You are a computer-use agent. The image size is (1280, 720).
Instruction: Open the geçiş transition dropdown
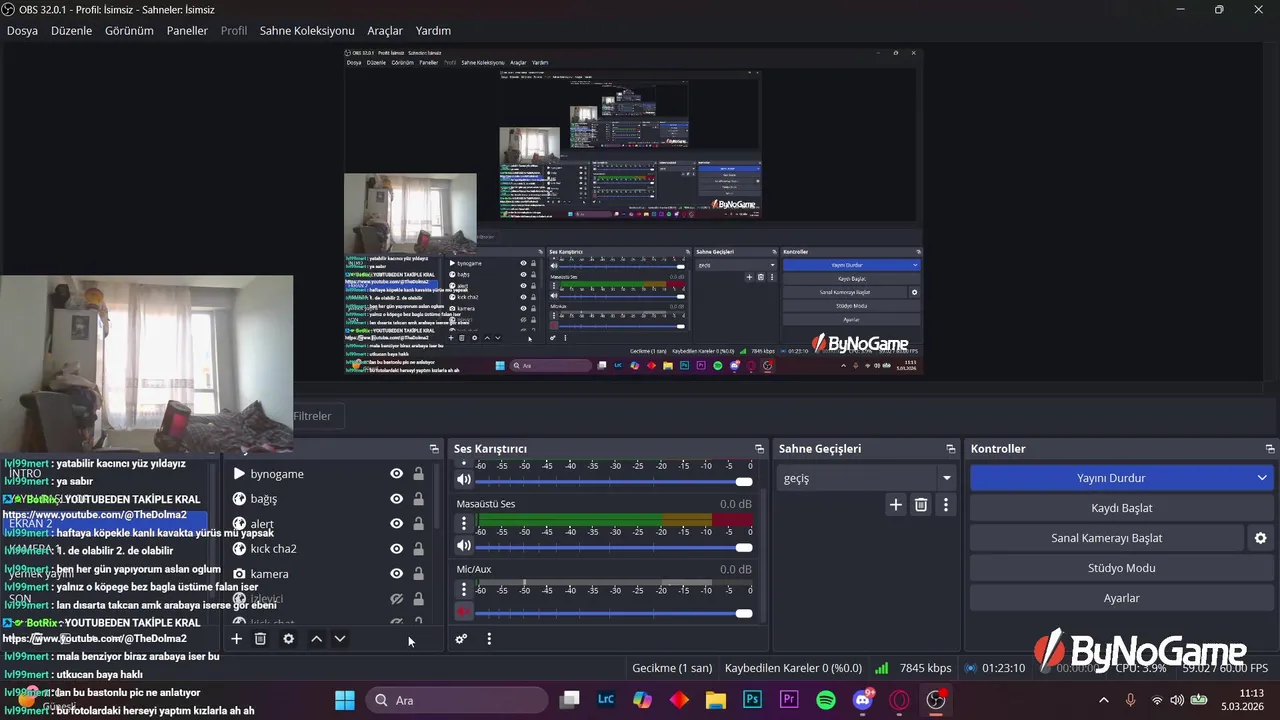tap(868, 478)
